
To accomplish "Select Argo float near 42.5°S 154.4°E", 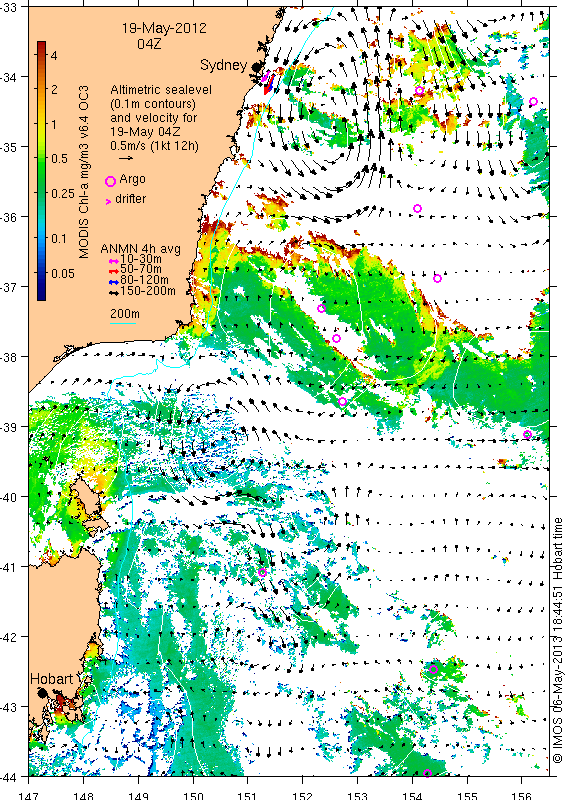I will (434, 669).
